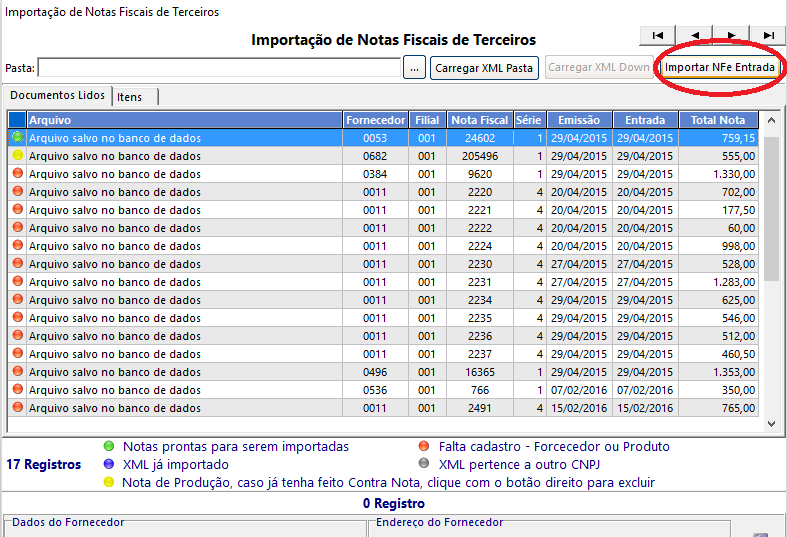Select Nota Fiscal cell 2220

(x=480, y=192)
